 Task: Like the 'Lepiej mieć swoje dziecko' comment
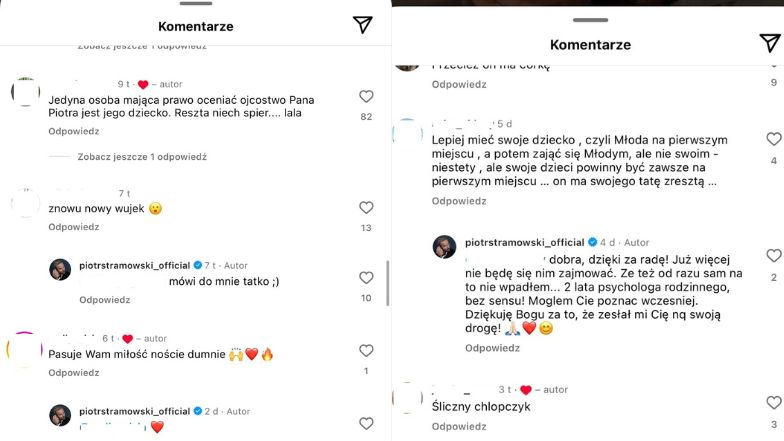(773, 140)
